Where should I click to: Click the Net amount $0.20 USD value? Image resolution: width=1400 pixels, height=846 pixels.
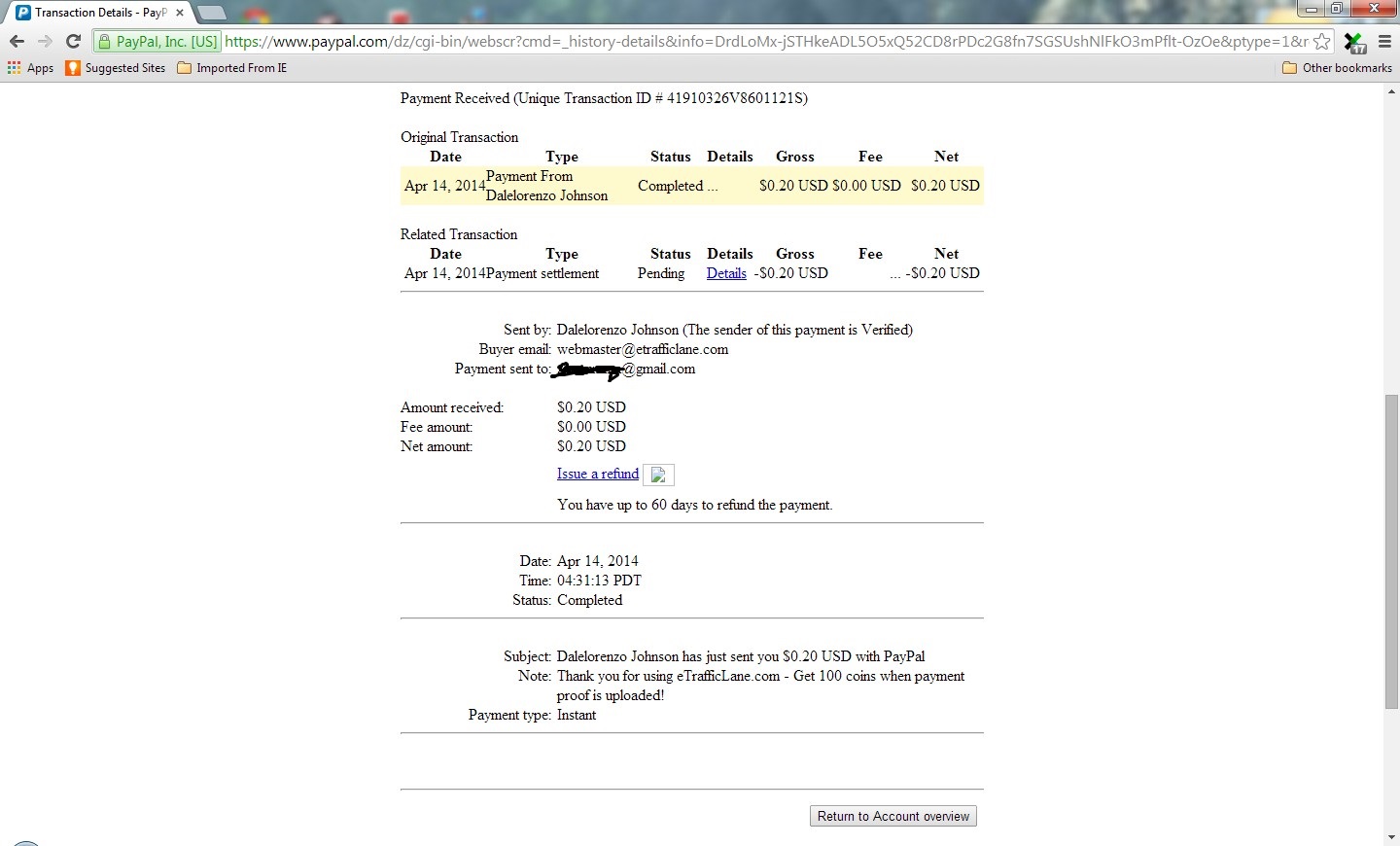591,446
